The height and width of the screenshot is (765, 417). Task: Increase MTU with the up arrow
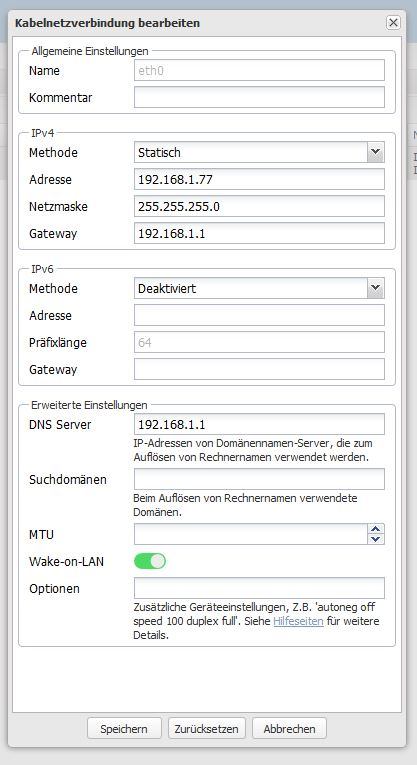[x=375, y=529]
